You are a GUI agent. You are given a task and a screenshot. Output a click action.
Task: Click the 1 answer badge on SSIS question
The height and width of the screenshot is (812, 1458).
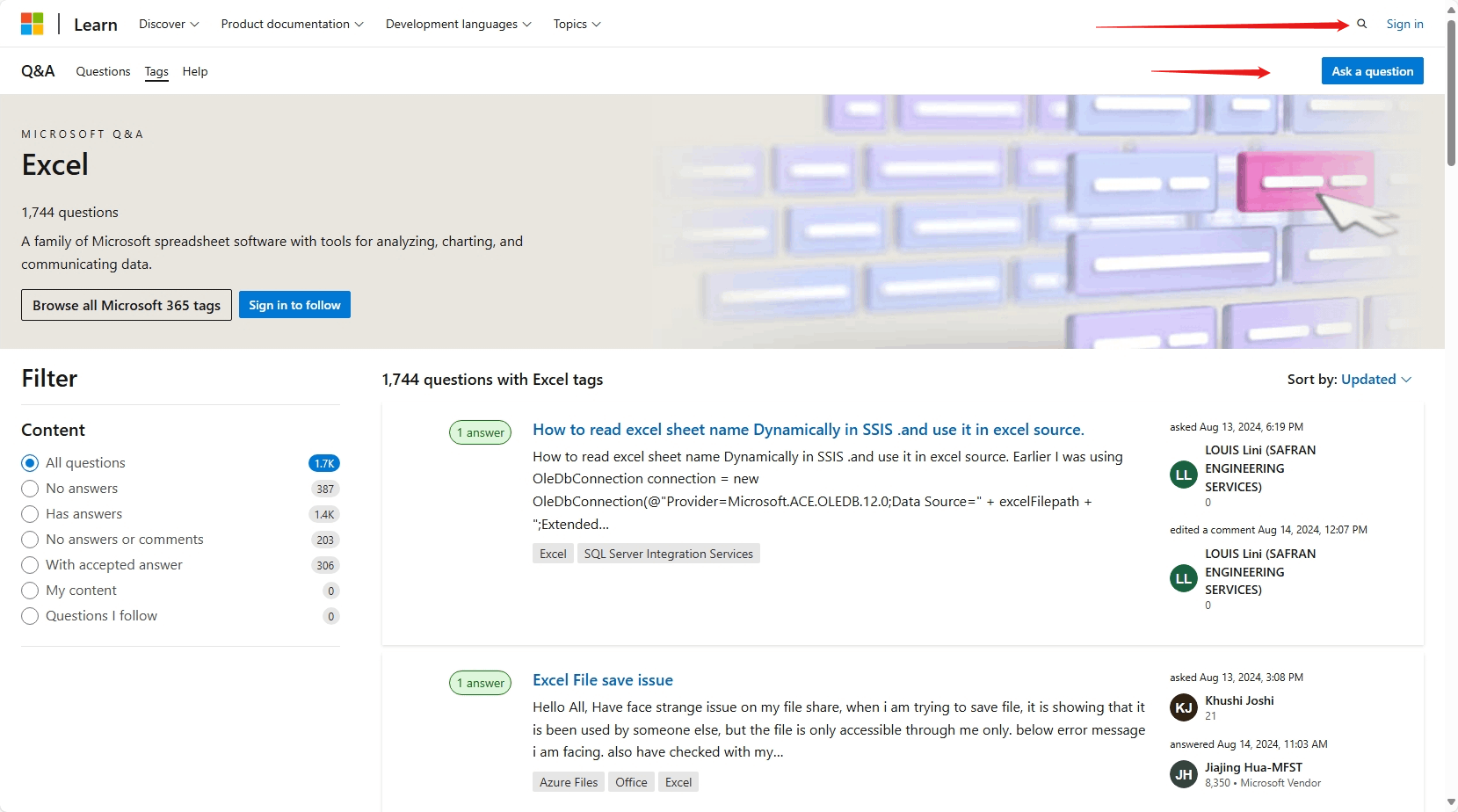pos(480,432)
